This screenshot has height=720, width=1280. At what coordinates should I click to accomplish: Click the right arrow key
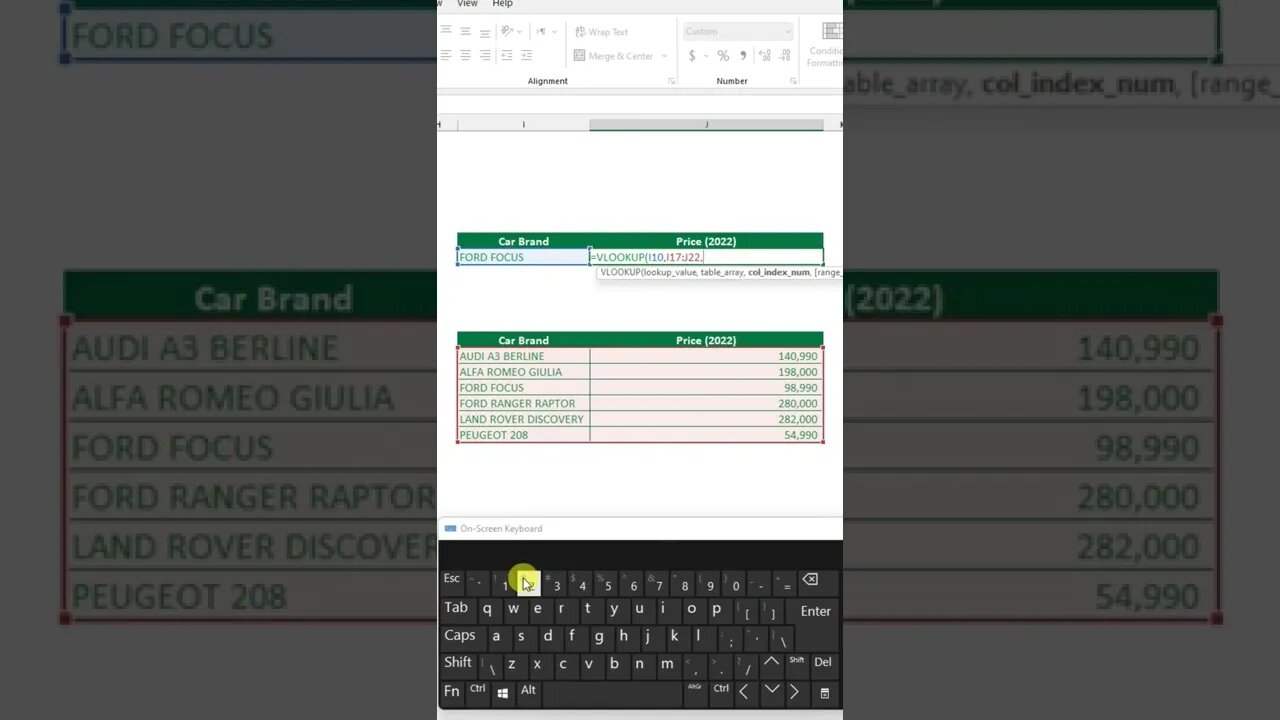coord(795,692)
